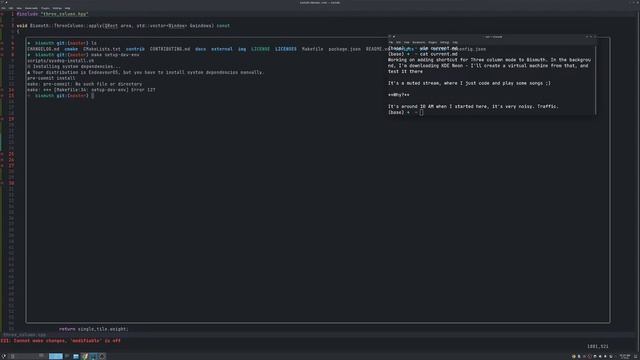Click the 'external' directory name in ls output
Image resolution: width=640 pixels, height=360 pixels.
[x=222, y=49]
